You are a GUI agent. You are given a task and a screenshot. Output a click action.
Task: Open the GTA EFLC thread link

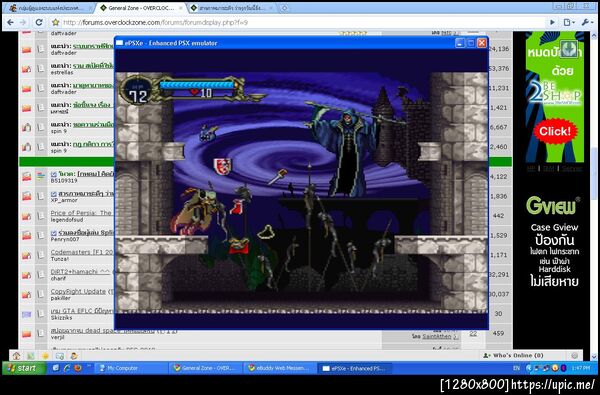82,311
